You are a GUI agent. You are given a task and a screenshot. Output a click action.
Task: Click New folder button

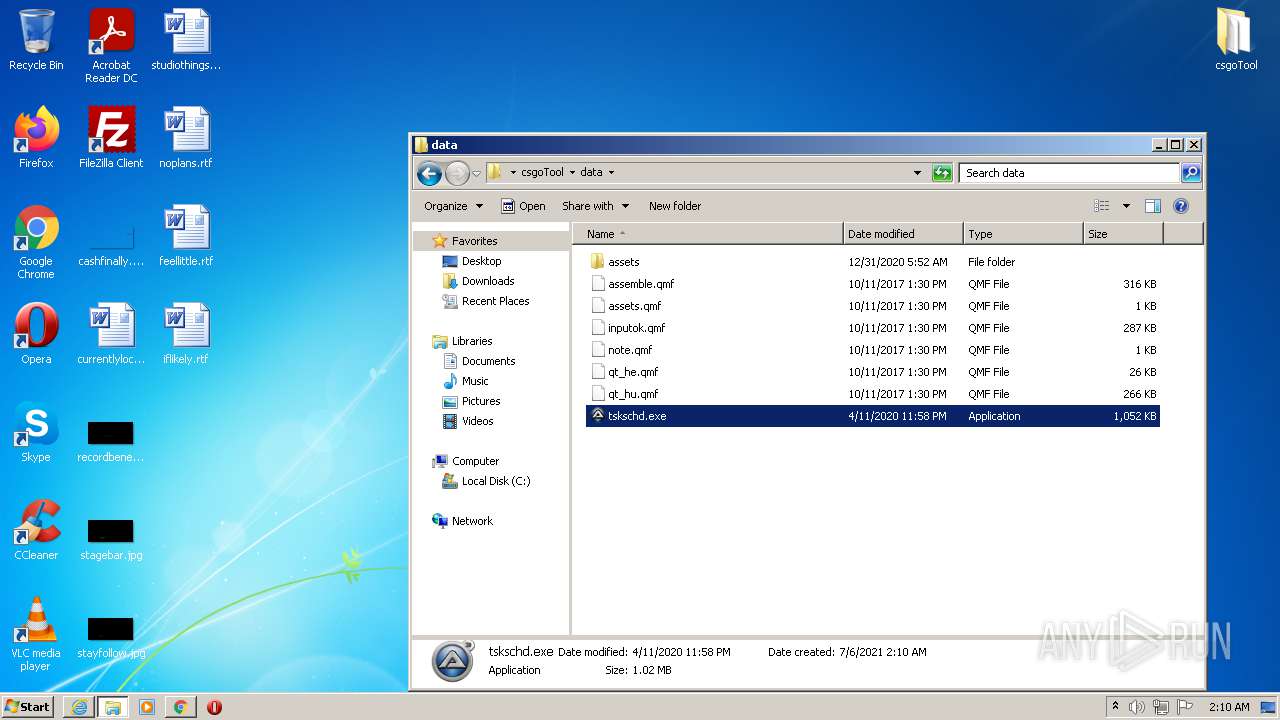tap(675, 206)
